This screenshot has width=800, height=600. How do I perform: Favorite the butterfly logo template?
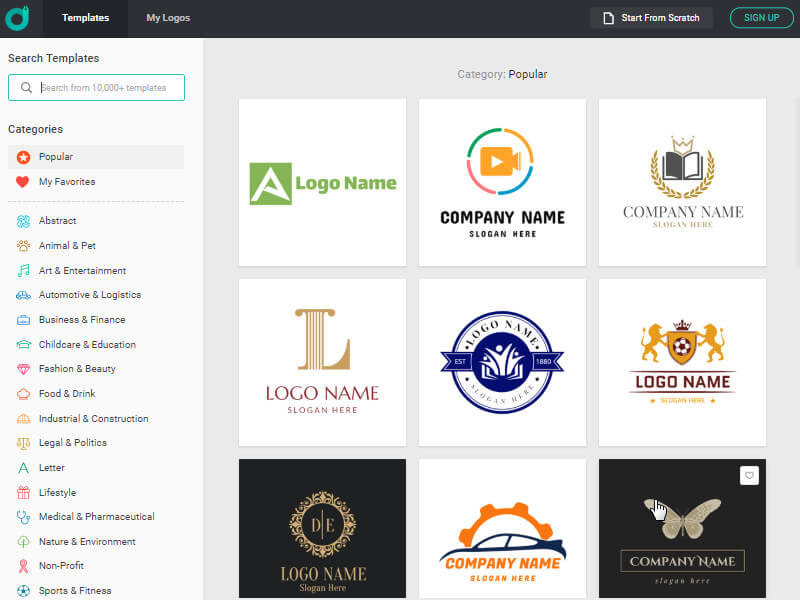coord(749,475)
